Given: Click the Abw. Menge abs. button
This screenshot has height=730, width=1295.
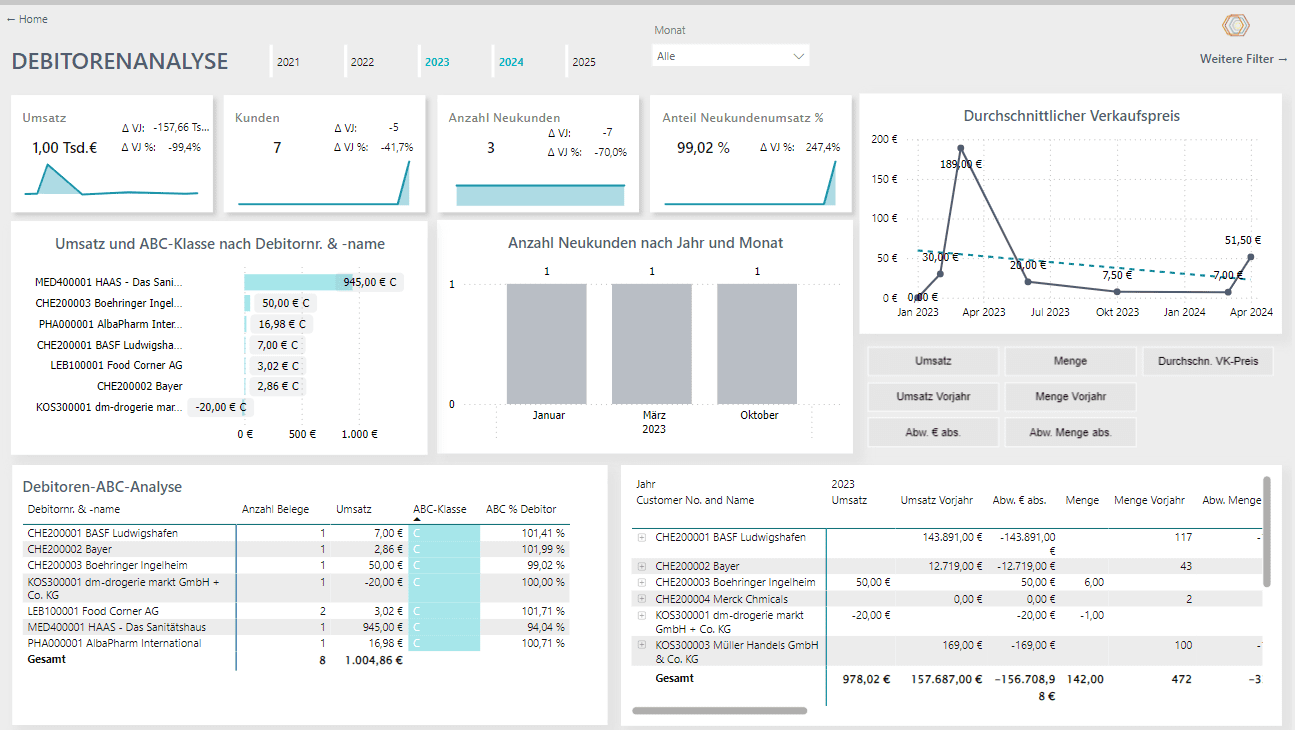Looking at the screenshot, I should click(1070, 432).
